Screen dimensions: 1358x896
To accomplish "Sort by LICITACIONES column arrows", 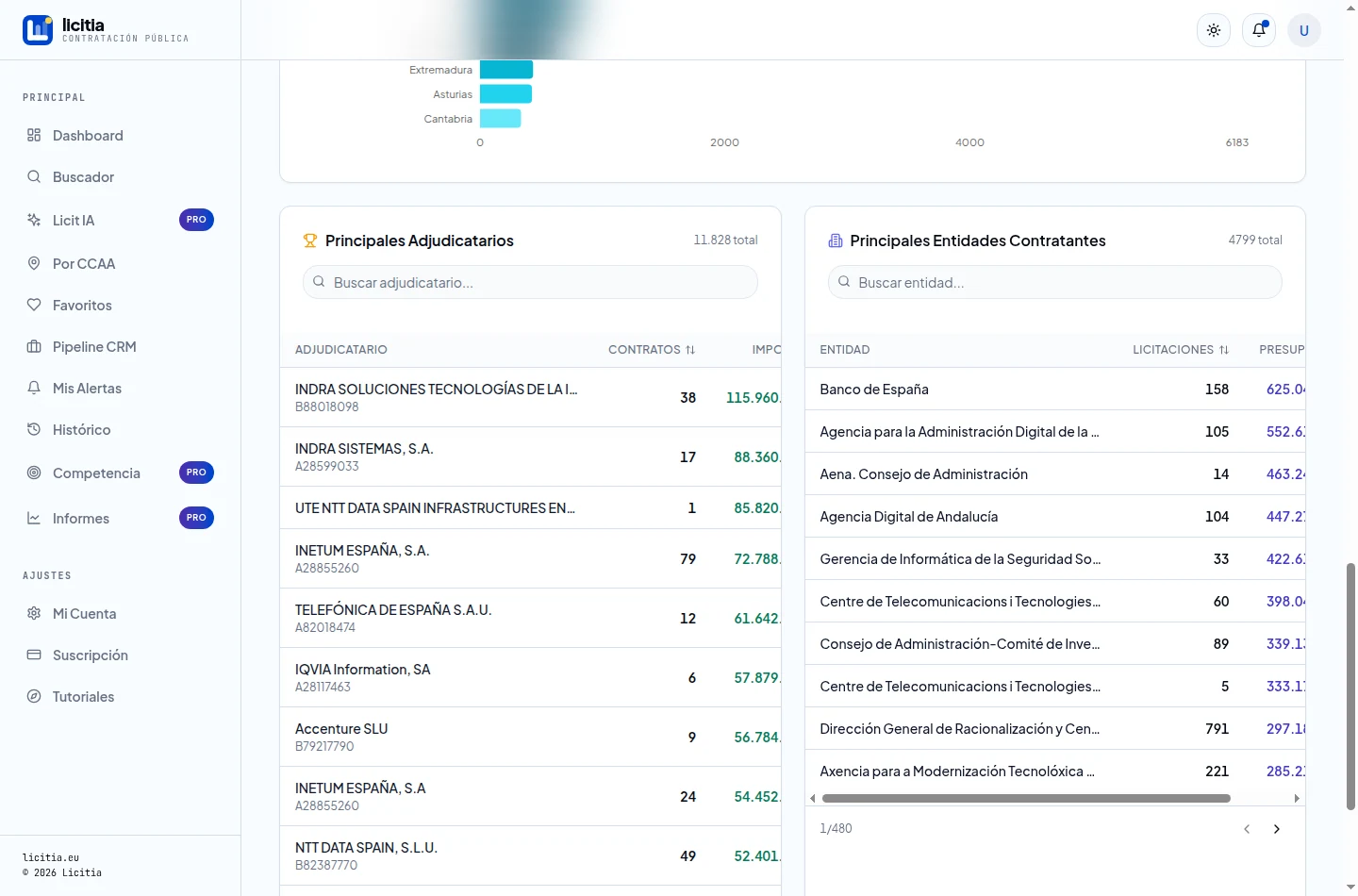I will click(x=1224, y=350).
